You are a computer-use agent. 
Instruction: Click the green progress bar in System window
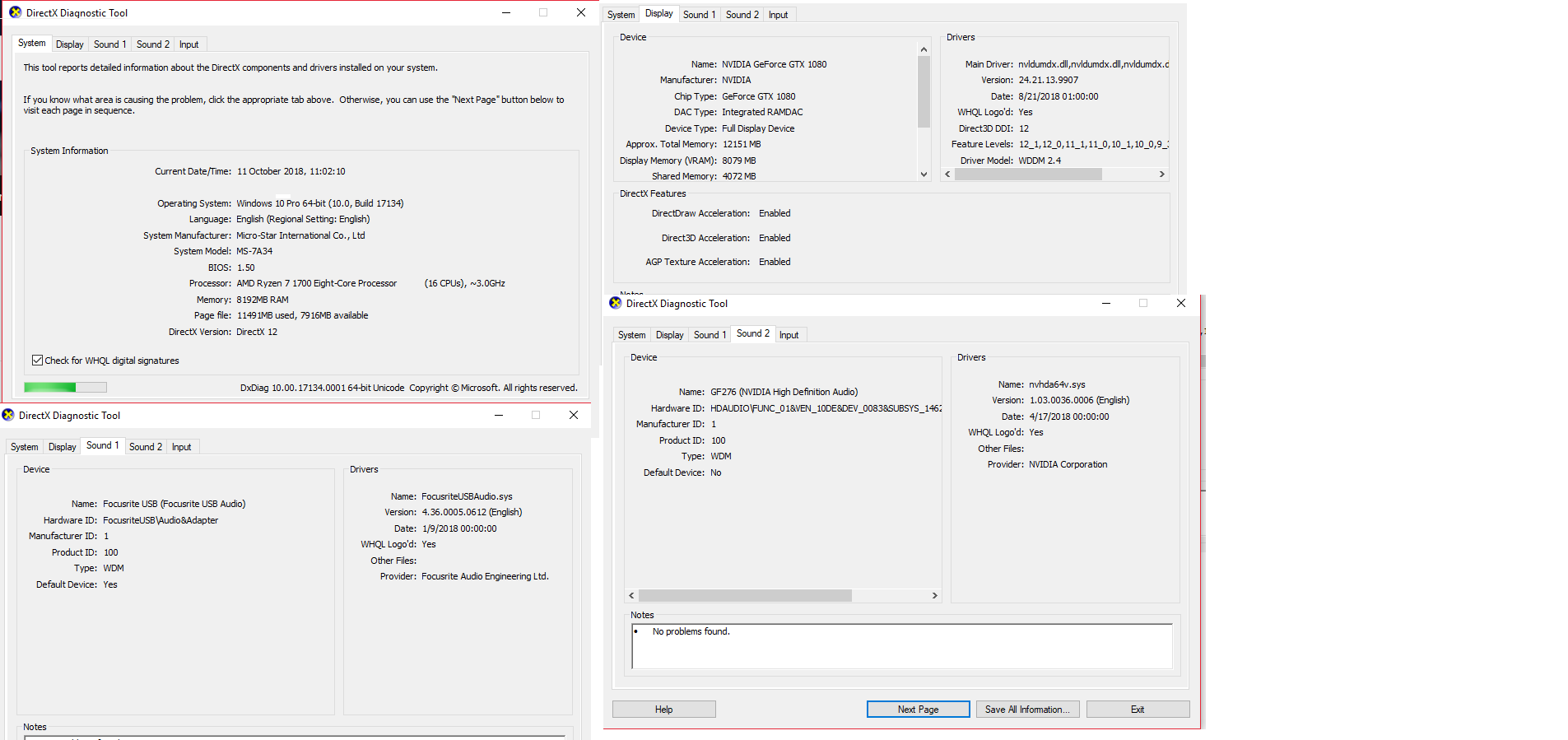click(x=66, y=387)
